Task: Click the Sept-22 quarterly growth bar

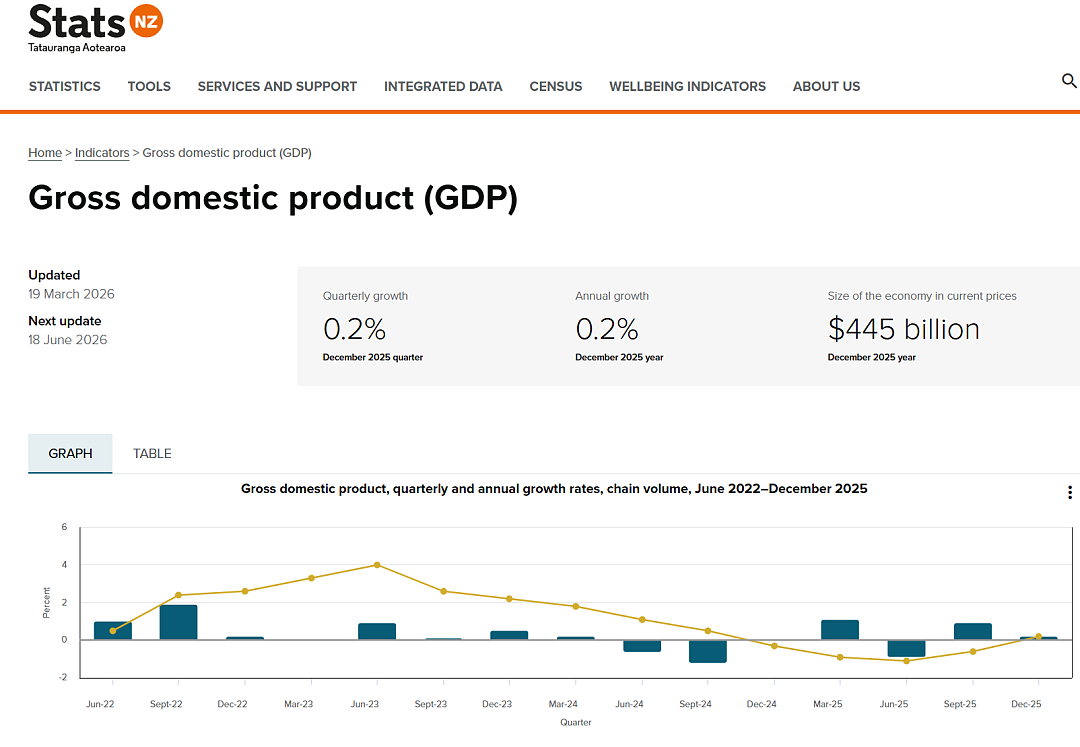Action: pyautogui.click(x=178, y=622)
